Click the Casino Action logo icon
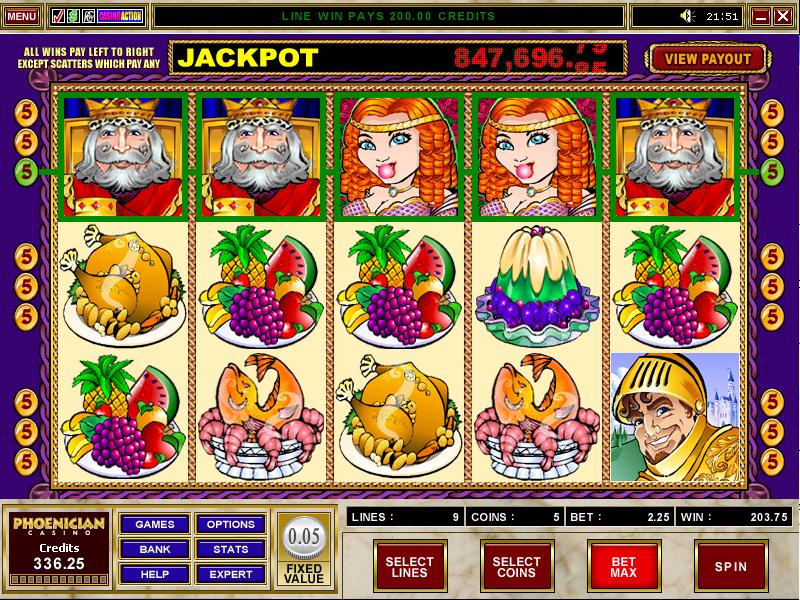 tap(120, 17)
